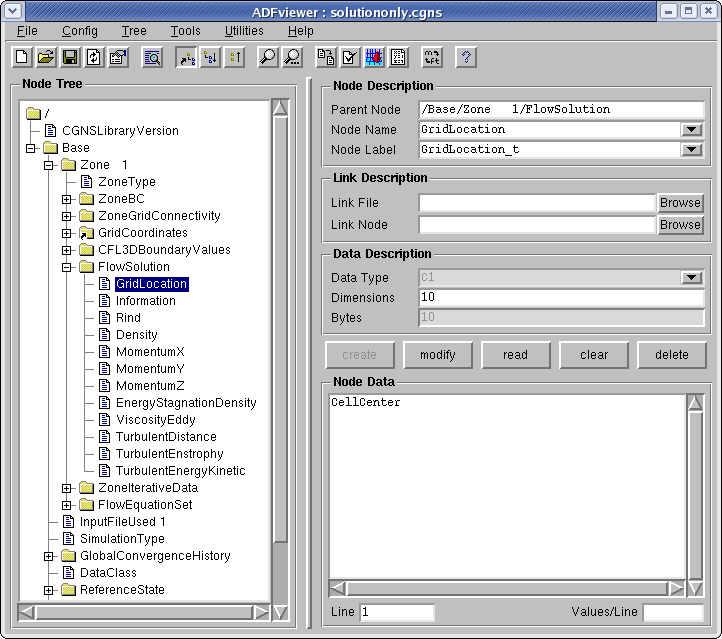The image size is (722, 639).
Task: Click the toolbar find-in-tree icon with blue lines
Action: click(x=152, y=57)
